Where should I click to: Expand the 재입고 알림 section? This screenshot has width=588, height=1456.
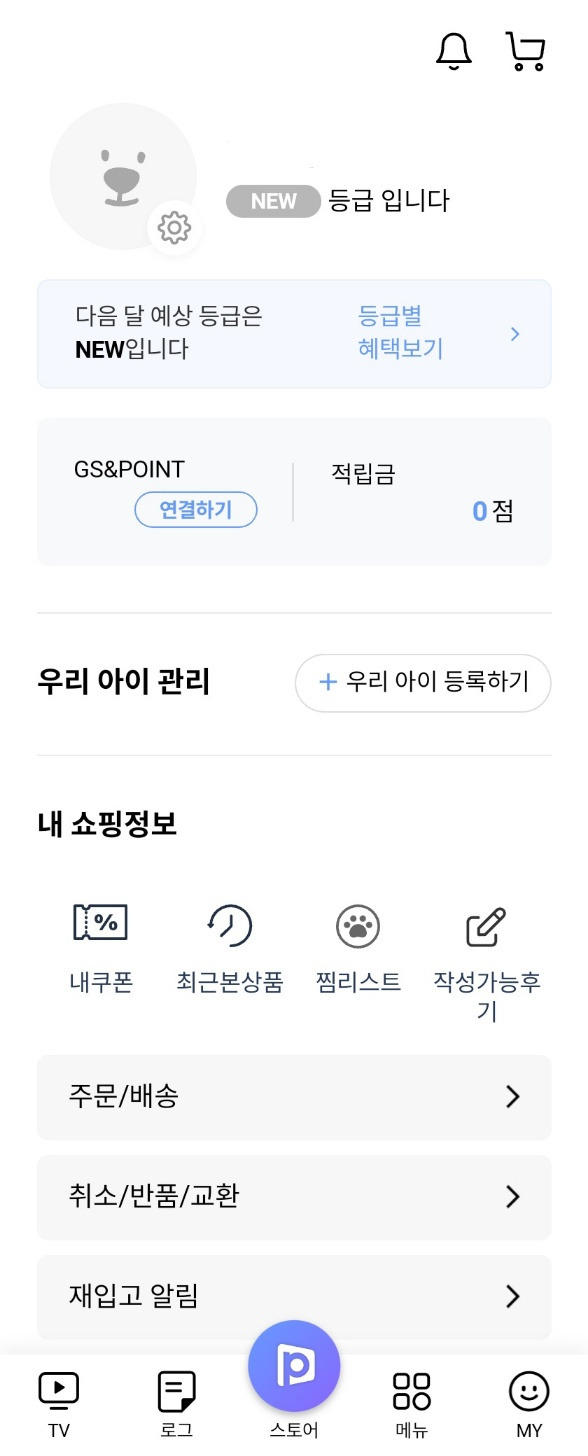click(x=294, y=1297)
